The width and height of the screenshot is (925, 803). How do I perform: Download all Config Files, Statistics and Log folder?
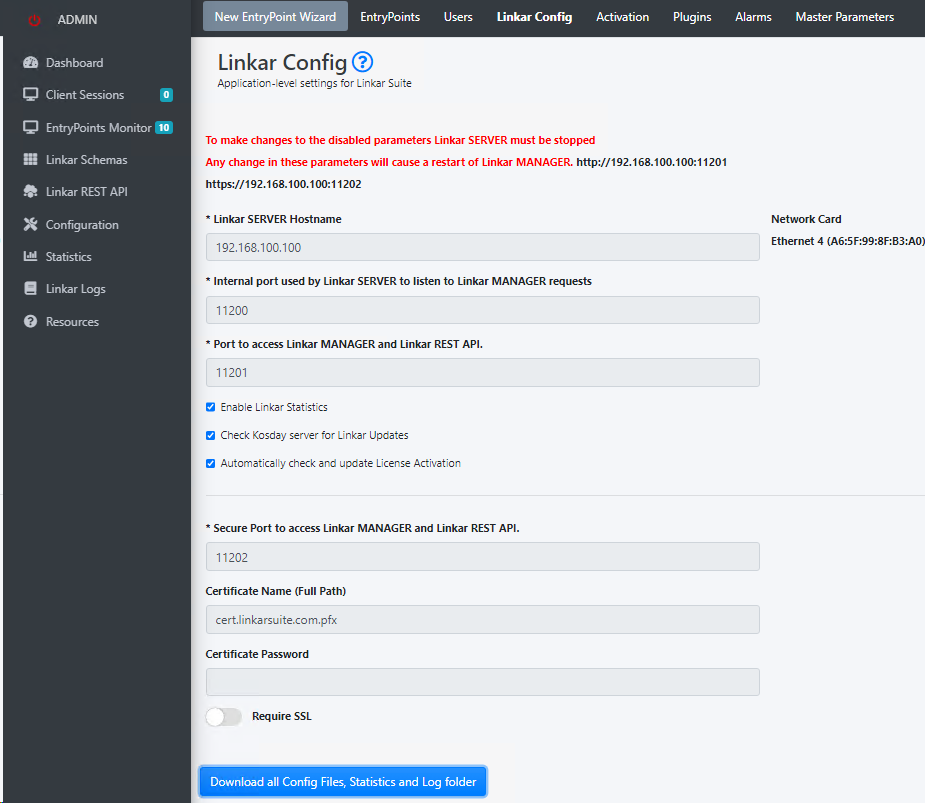[343, 782]
